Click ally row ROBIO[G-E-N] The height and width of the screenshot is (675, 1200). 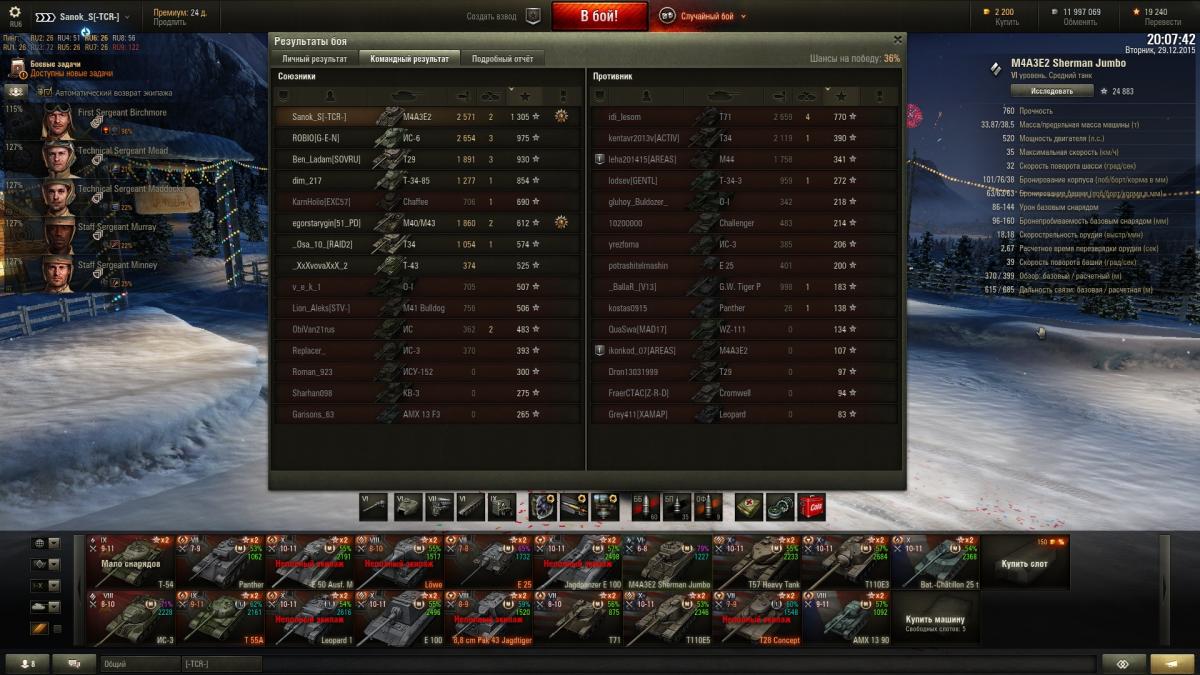427,138
